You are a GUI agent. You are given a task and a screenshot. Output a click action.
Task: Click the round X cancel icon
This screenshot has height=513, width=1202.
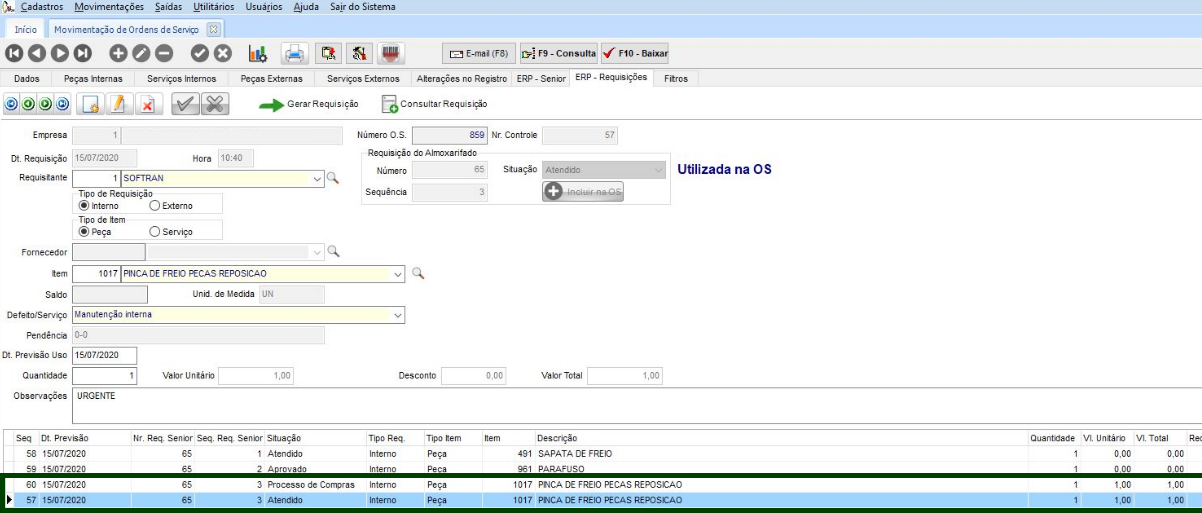click(x=223, y=53)
